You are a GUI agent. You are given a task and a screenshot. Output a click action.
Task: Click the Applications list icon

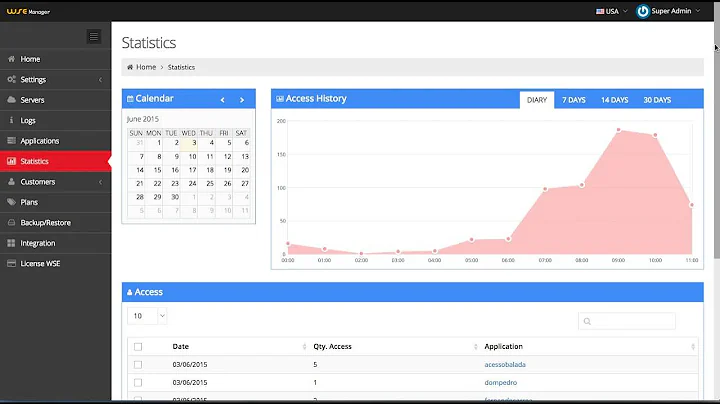point(11,140)
